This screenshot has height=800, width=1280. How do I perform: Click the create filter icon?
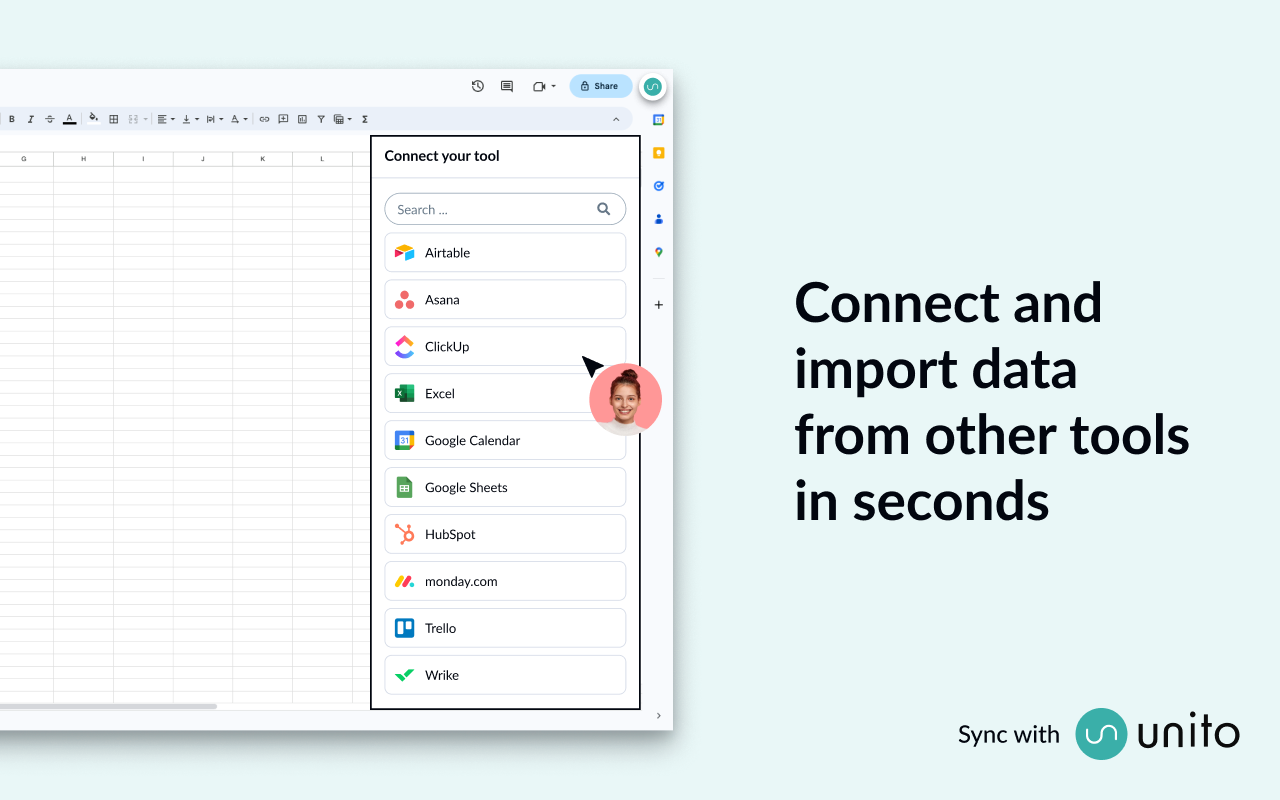point(321,119)
